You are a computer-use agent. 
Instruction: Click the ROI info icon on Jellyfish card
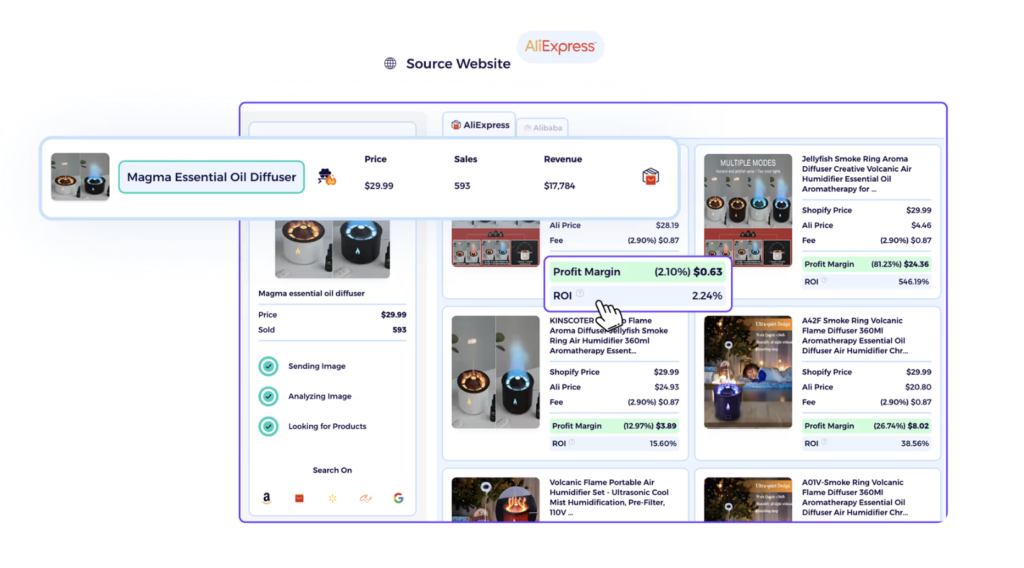coord(824,281)
